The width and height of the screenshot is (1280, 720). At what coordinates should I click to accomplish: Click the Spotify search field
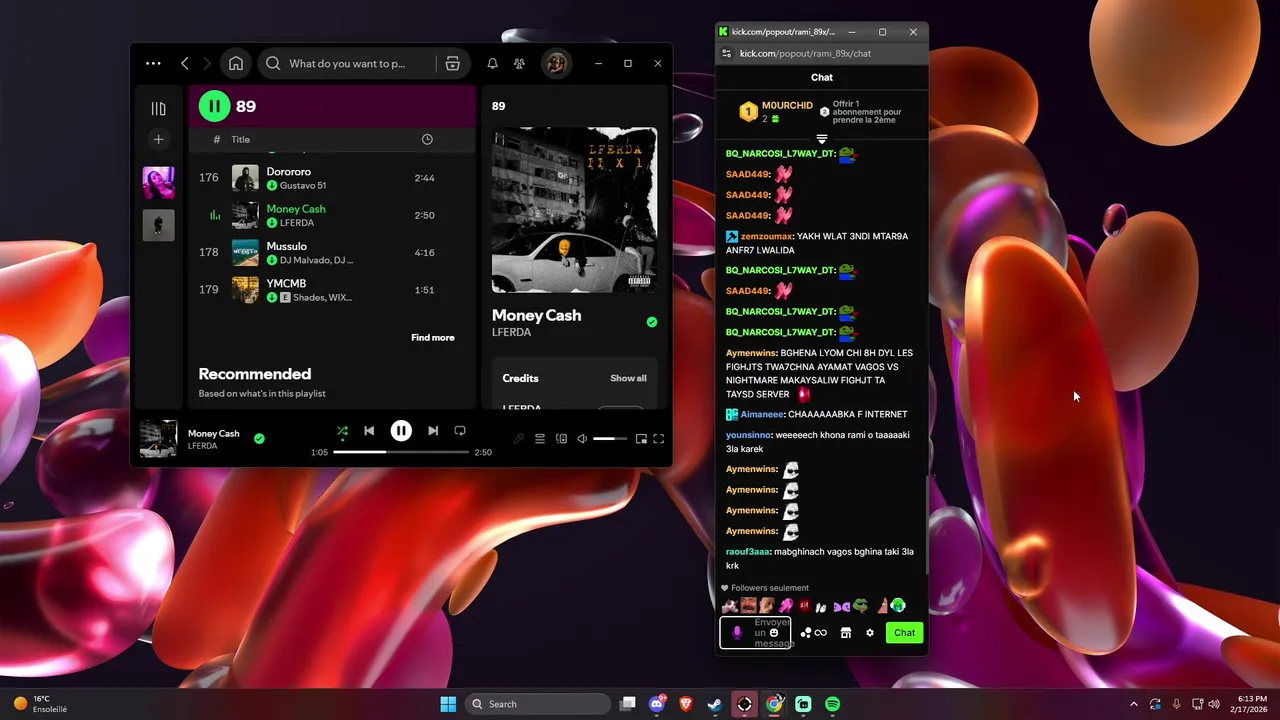tap(347, 63)
